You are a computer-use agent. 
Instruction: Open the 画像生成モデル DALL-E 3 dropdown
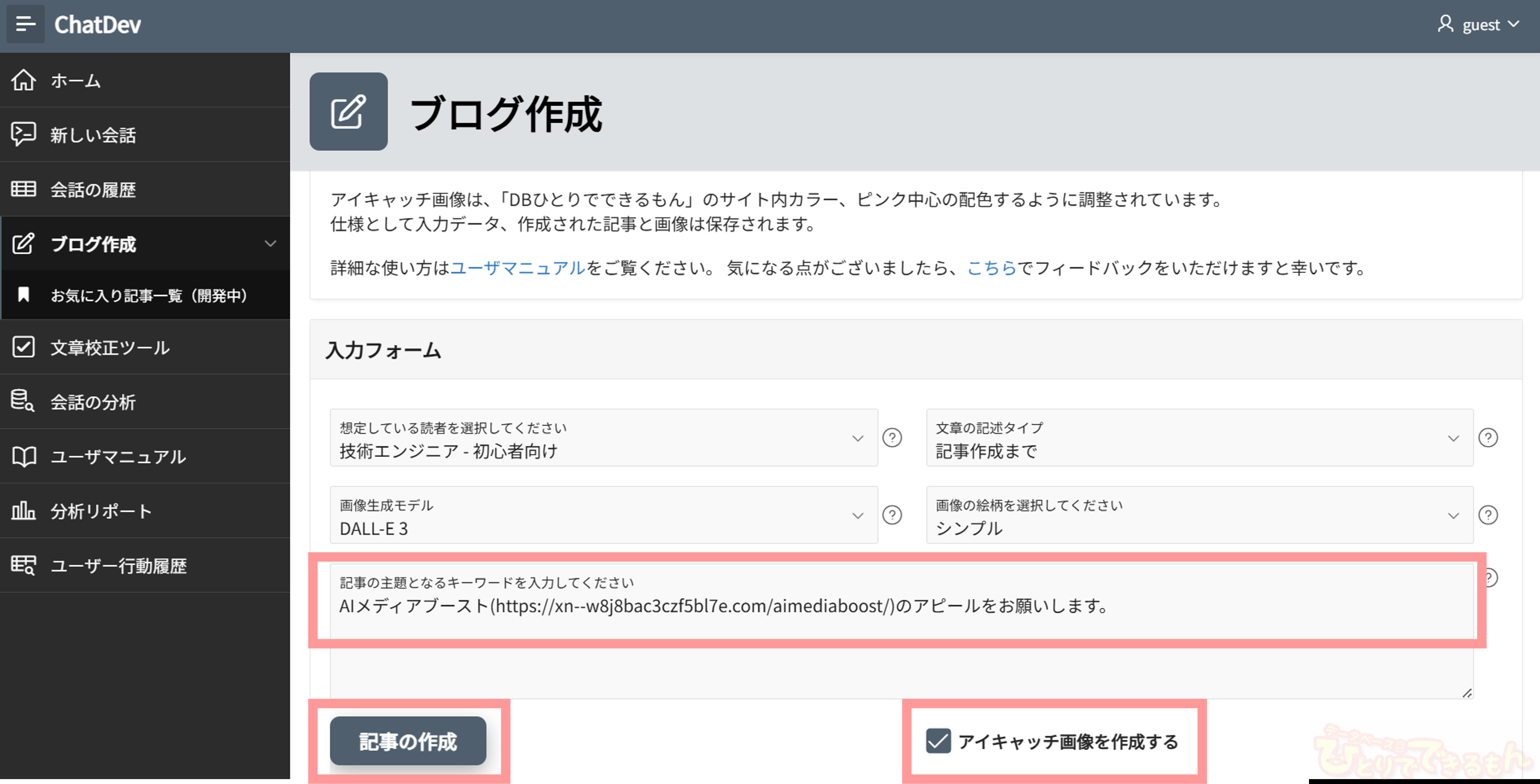603,515
